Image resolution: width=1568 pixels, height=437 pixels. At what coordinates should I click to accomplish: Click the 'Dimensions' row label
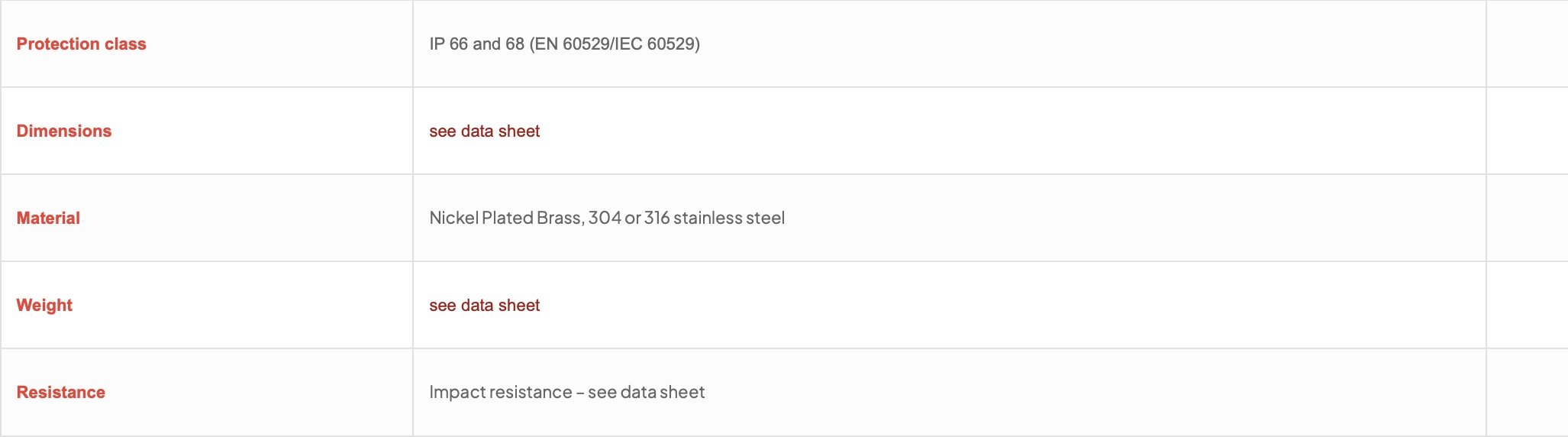click(64, 131)
